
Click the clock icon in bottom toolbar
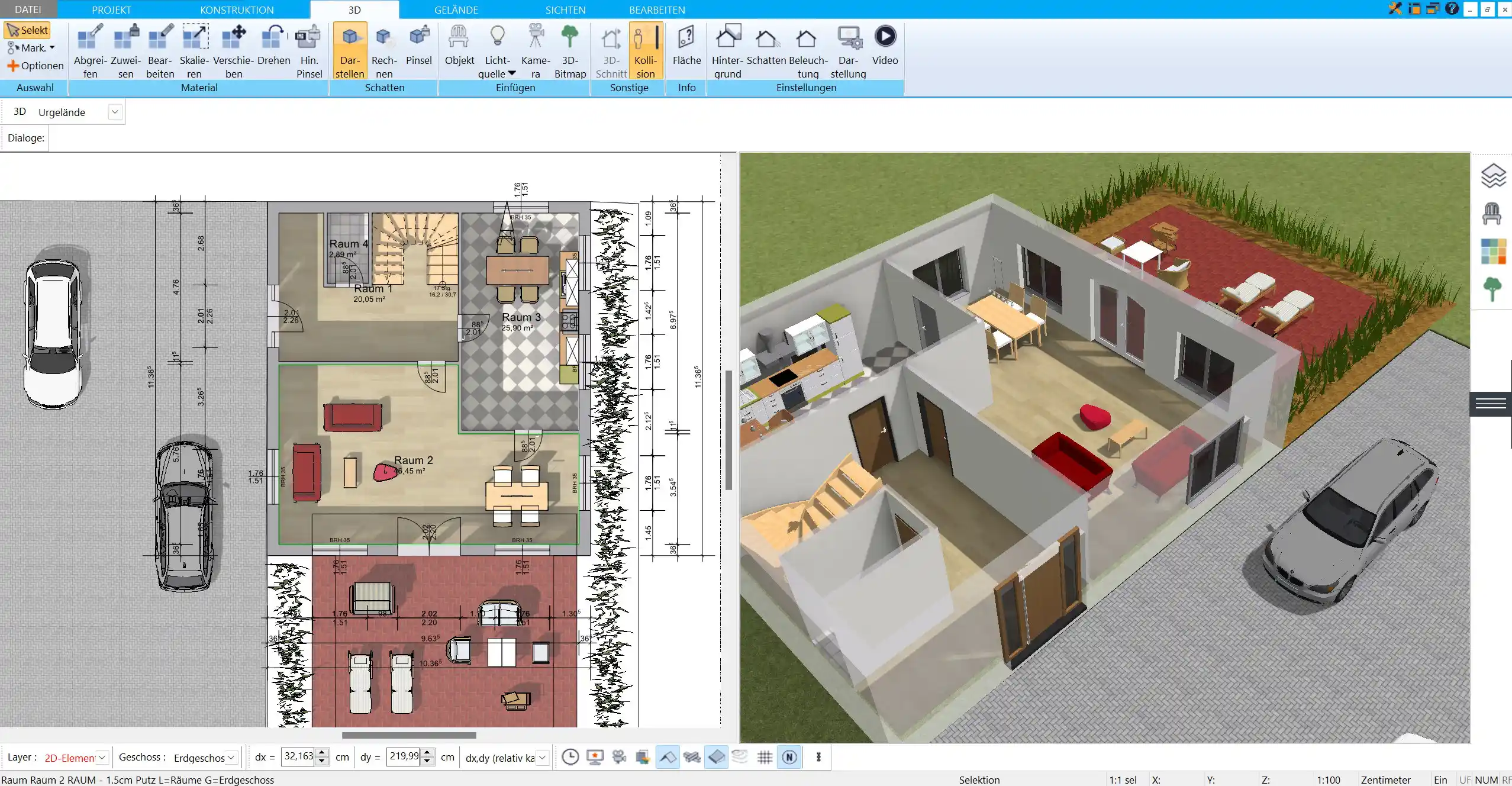pyautogui.click(x=570, y=757)
